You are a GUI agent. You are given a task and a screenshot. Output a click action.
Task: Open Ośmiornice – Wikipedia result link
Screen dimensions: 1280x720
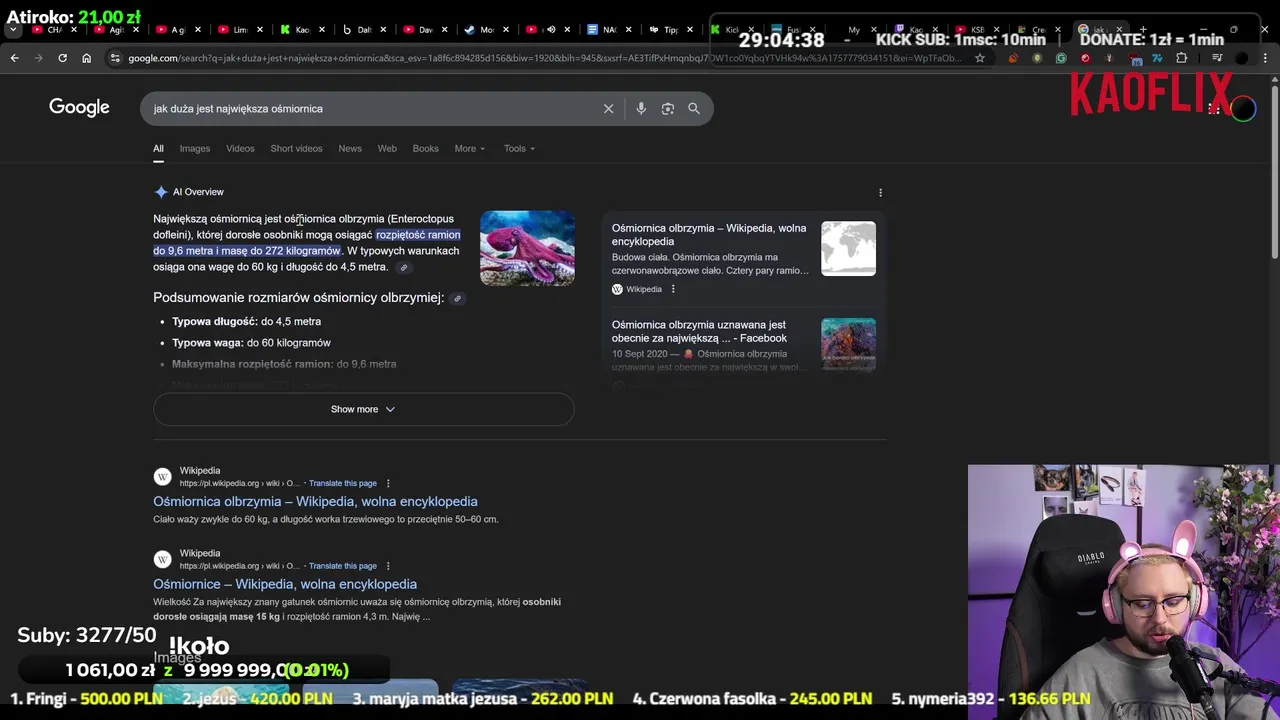tap(285, 584)
